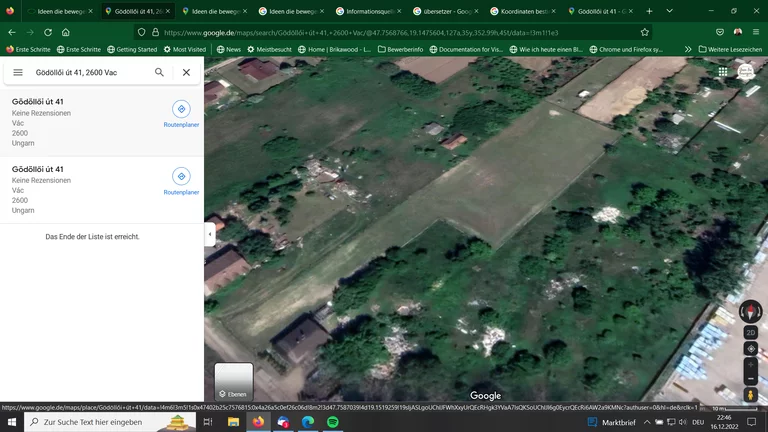The width and height of the screenshot is (768, 432).
Task: Open Wie ich heute einen Bl... bookmark
Action: (546, 49)
